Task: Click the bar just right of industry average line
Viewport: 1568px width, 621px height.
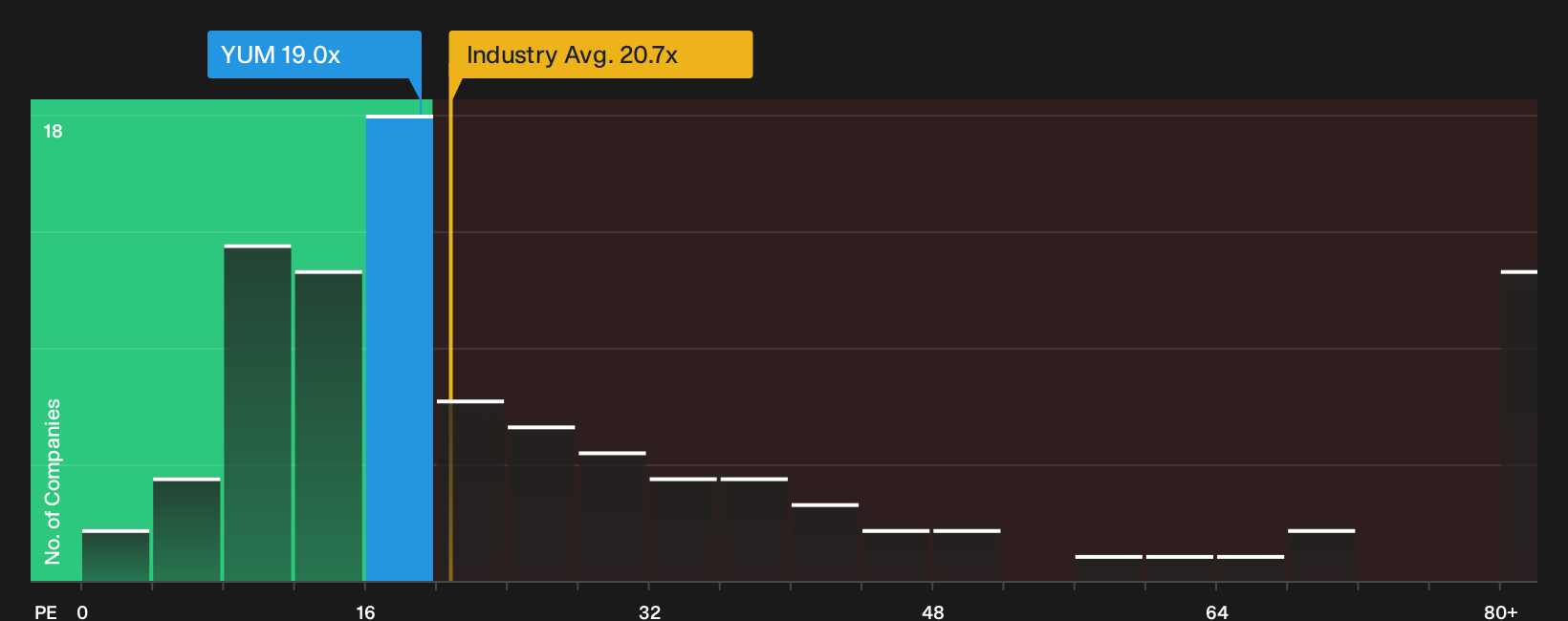Action: (x=470, y=490)
